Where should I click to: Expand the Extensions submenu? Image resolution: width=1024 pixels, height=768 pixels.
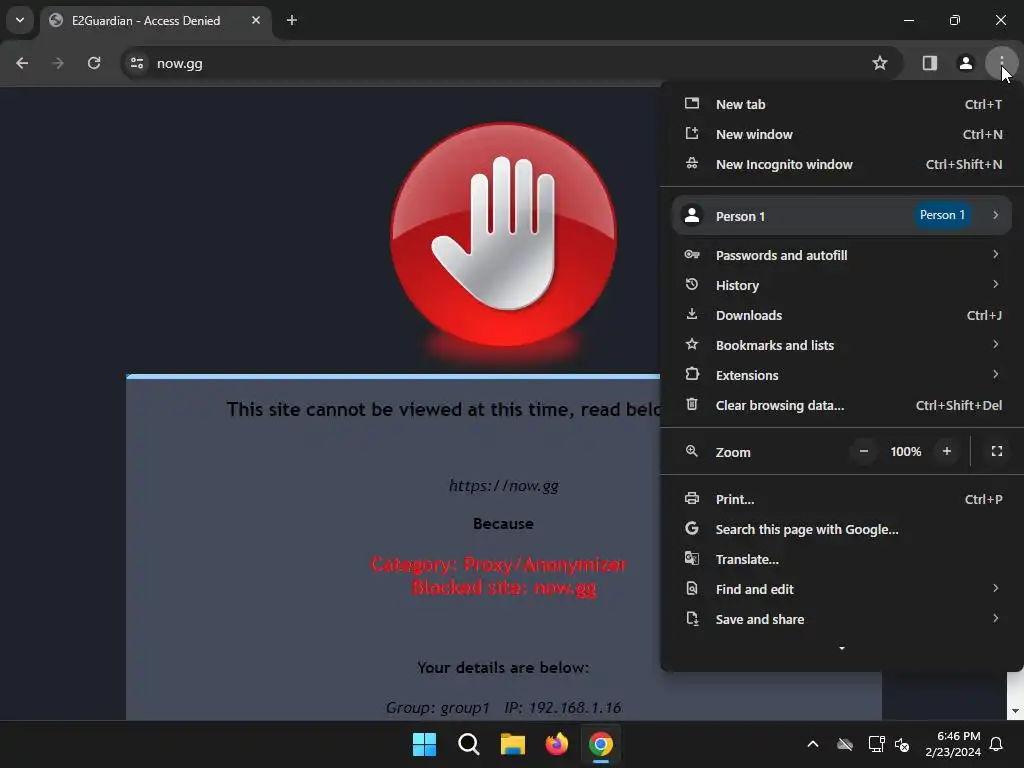coord(842,376)
